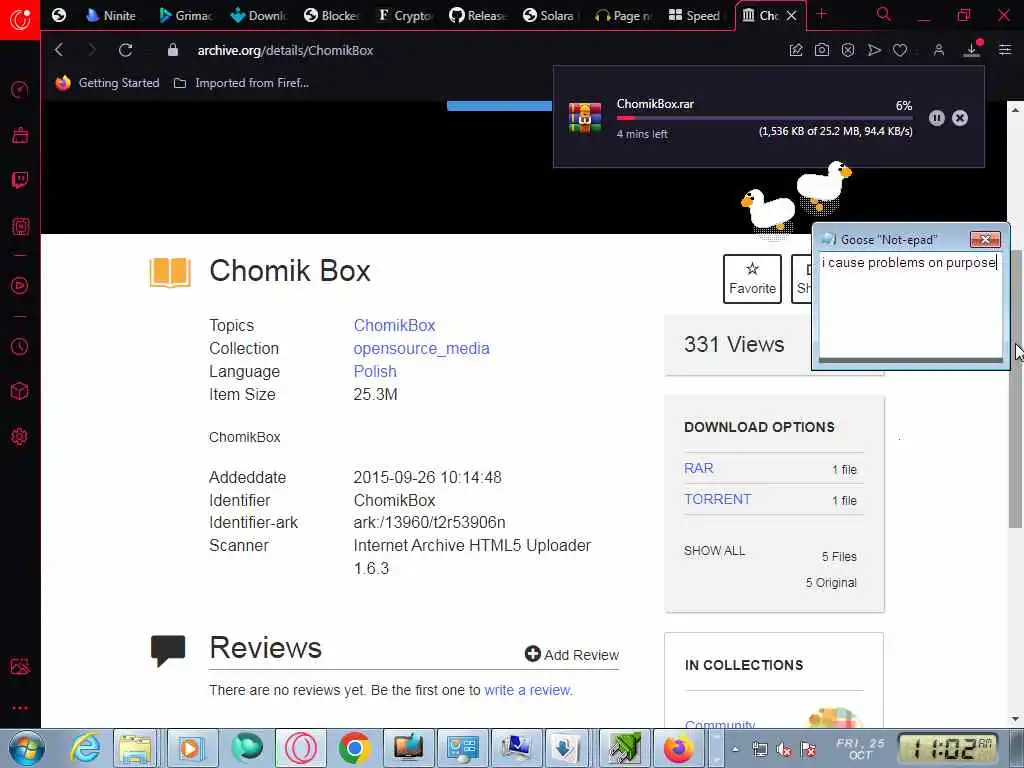Open Getting Started bookmark
1024x768 pixels.
point(108,83)
